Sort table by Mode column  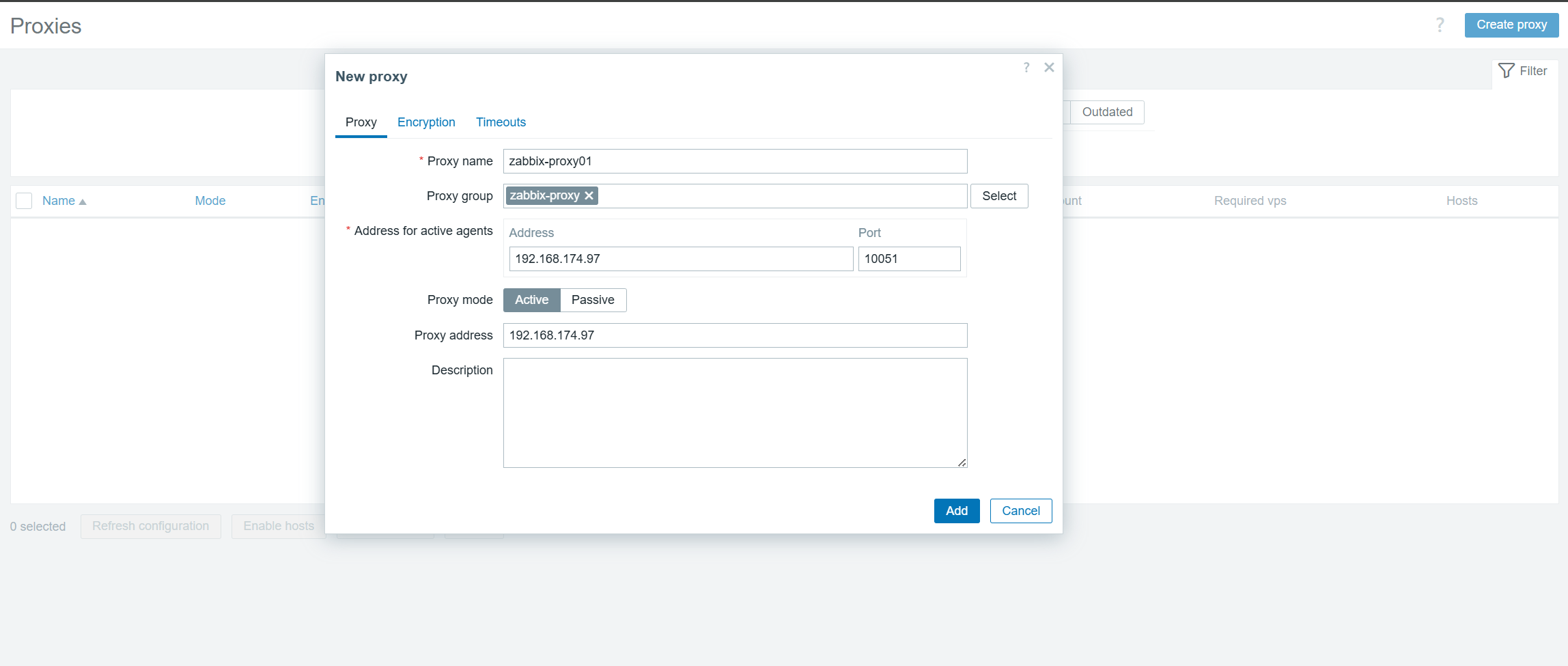(x=210, y=201)
